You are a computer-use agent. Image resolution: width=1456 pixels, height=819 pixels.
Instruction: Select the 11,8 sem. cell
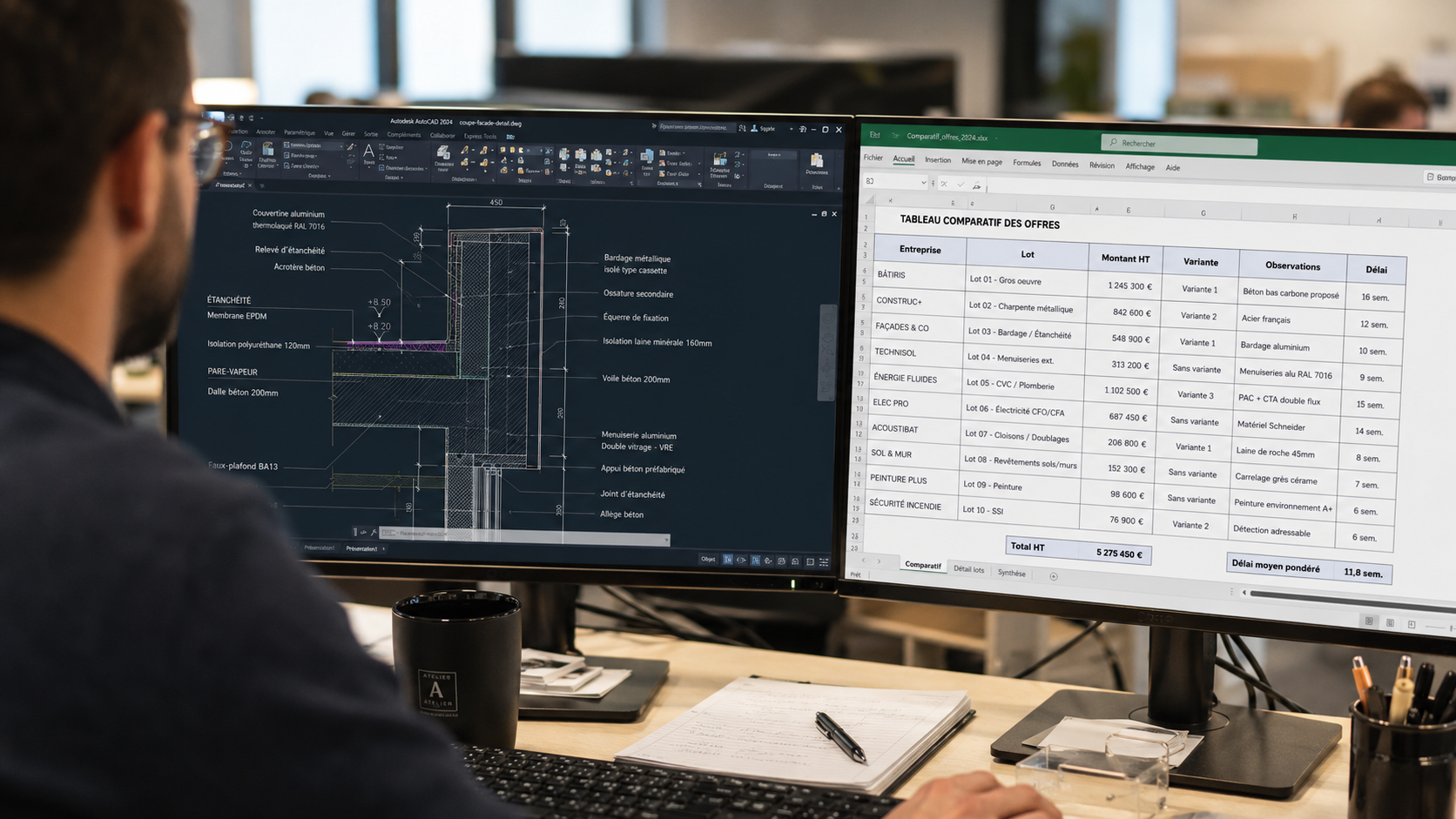click(x=1364, y=573)
